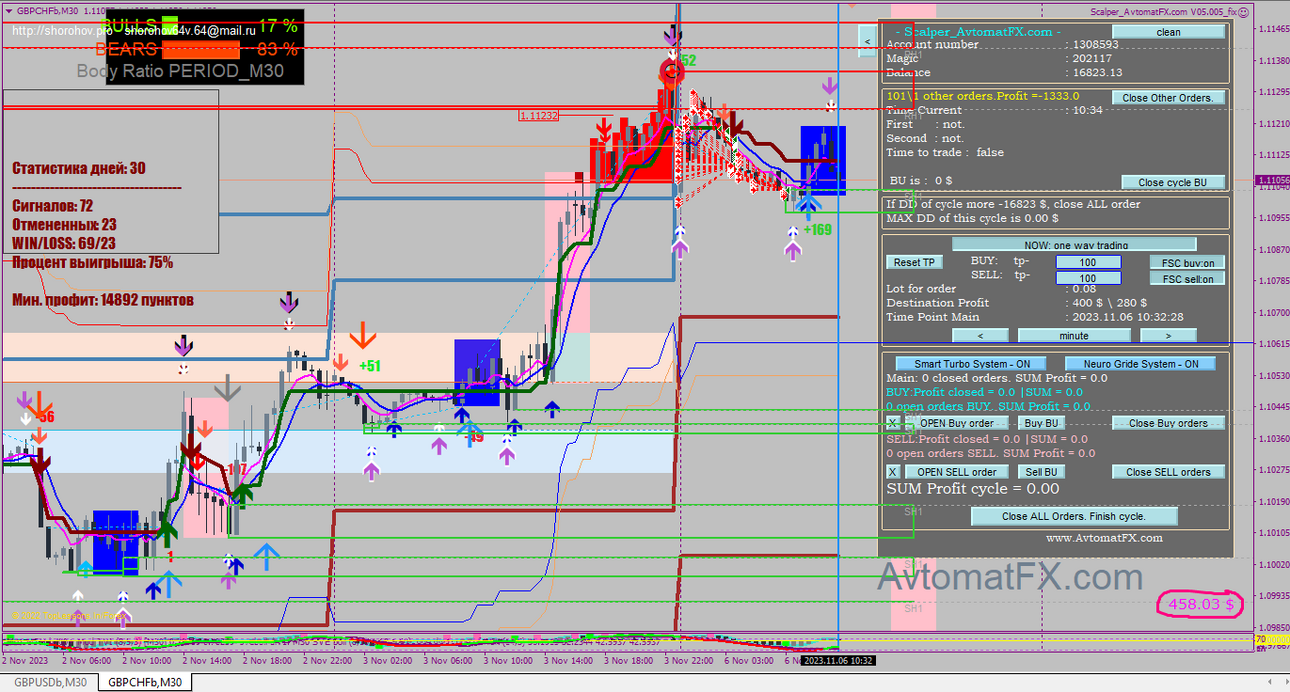Toggle the FSC sell:on switch
Screen dimensions: 1290x692
(x=1187, y=279)
